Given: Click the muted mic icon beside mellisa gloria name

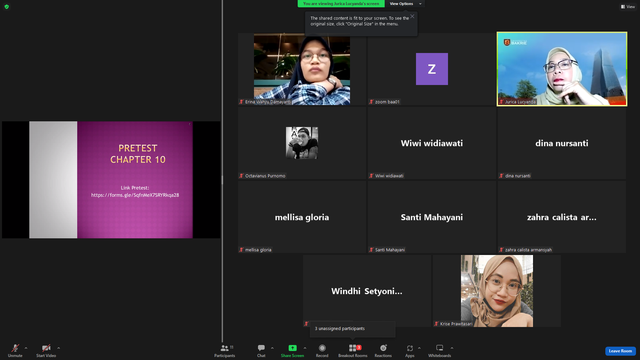Looking at the screenshot, I should click(241, 250).
